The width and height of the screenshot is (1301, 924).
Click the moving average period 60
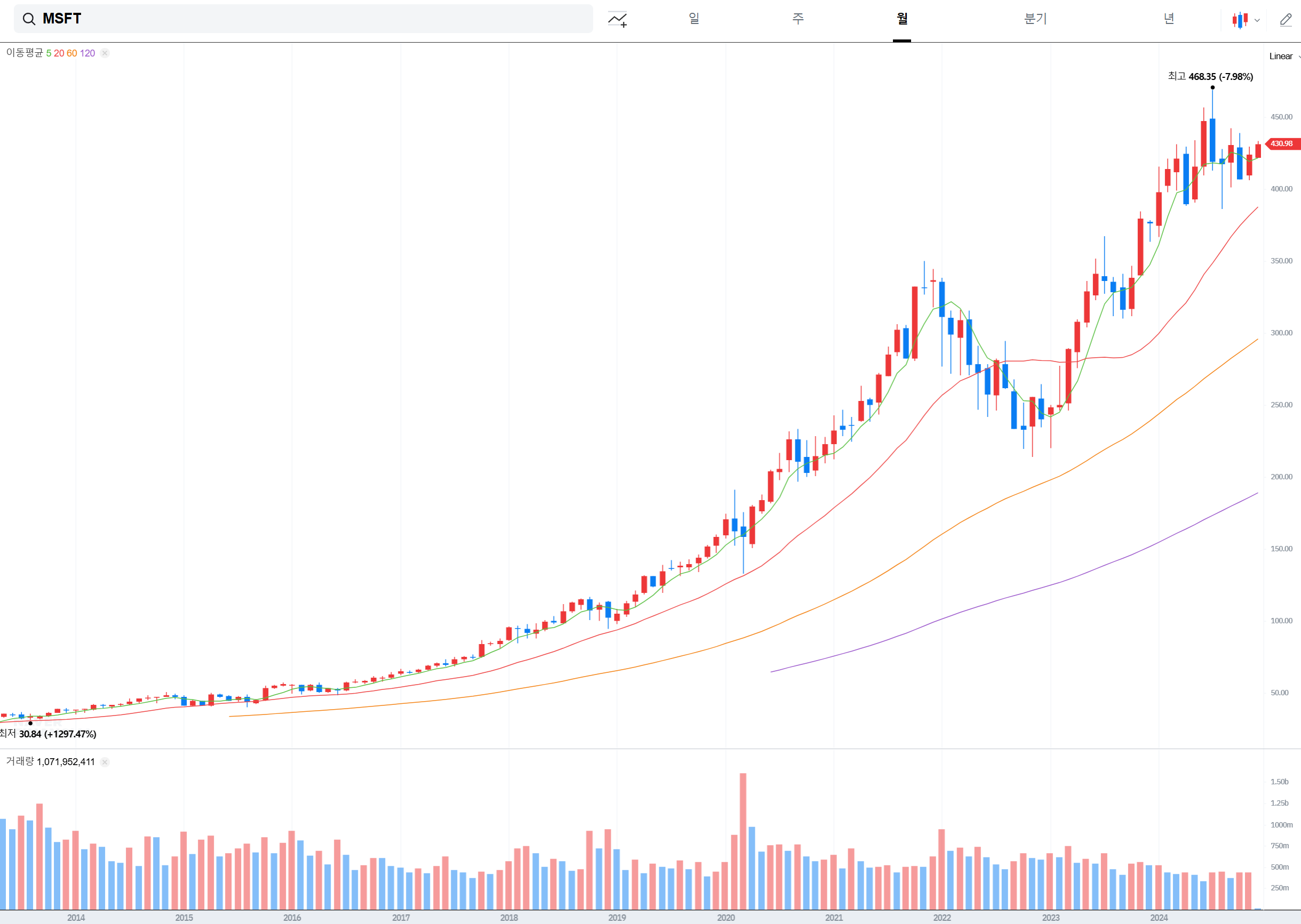(71, 53)
